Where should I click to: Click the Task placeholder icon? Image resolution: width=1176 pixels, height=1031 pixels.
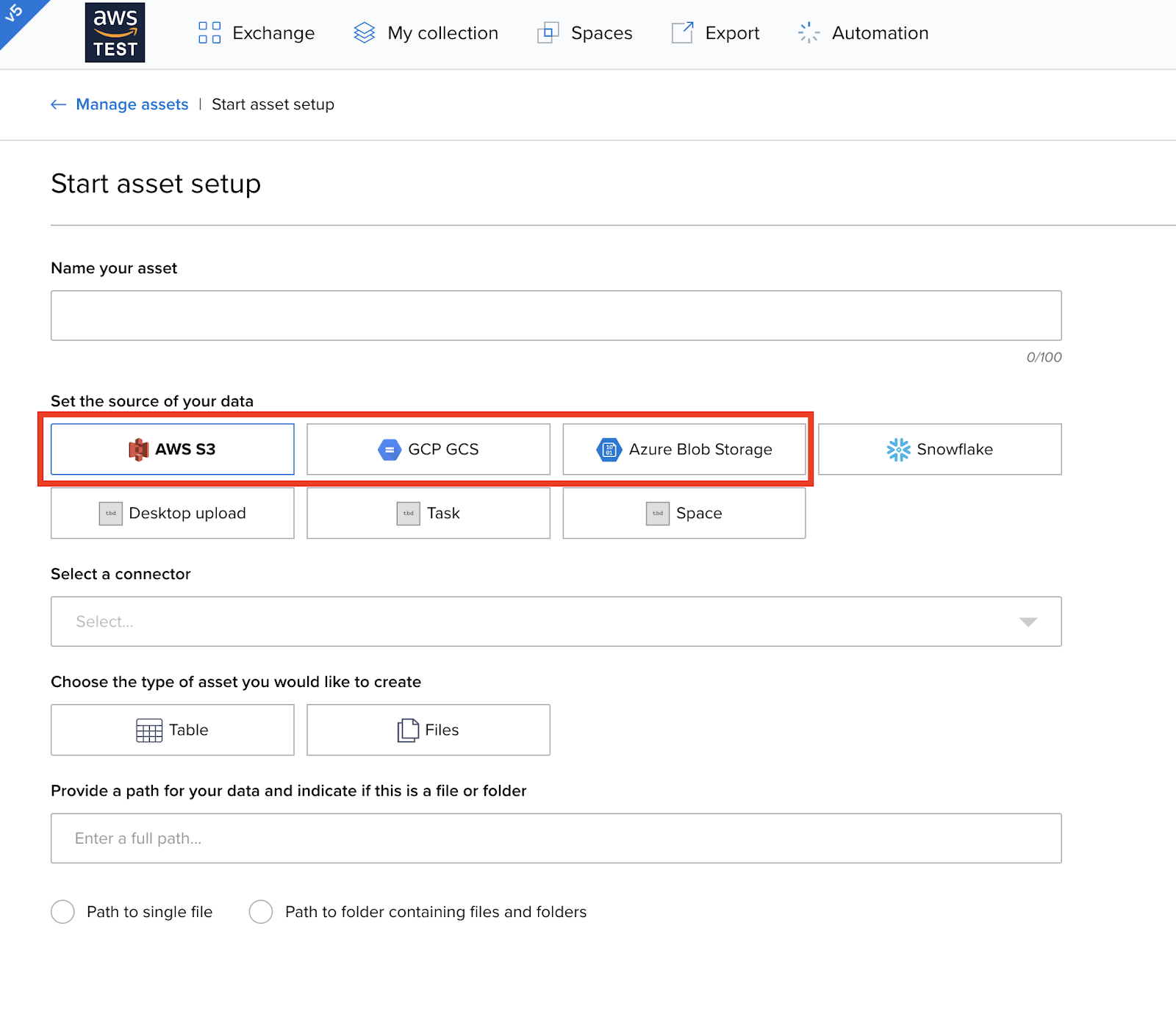click(409, 513)
